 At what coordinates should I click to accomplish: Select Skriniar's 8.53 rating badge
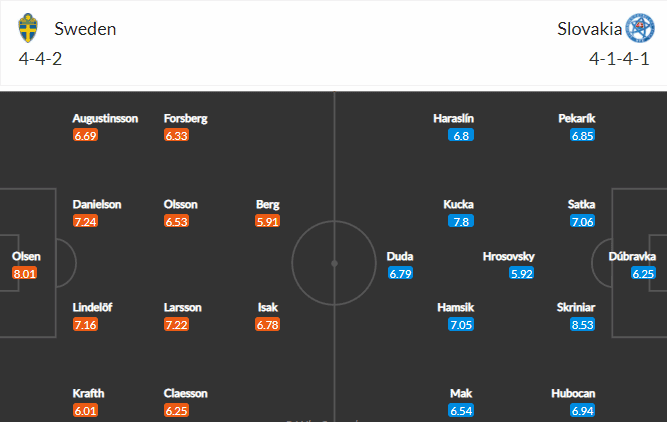click(582, 325)
